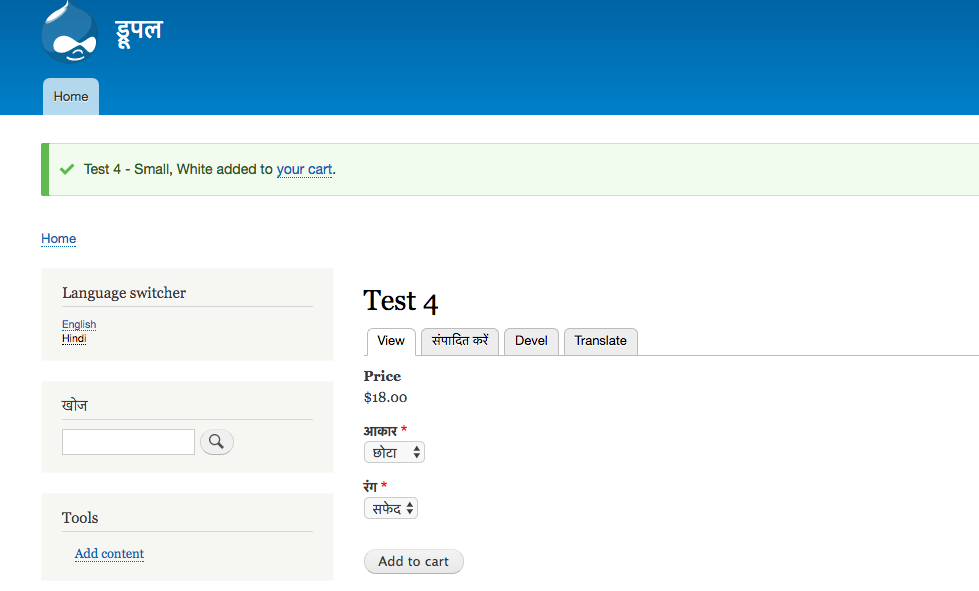Viewport: 979px width, 591px height.
Task: Switch to the Devel tab
Action: coord(531,341)
